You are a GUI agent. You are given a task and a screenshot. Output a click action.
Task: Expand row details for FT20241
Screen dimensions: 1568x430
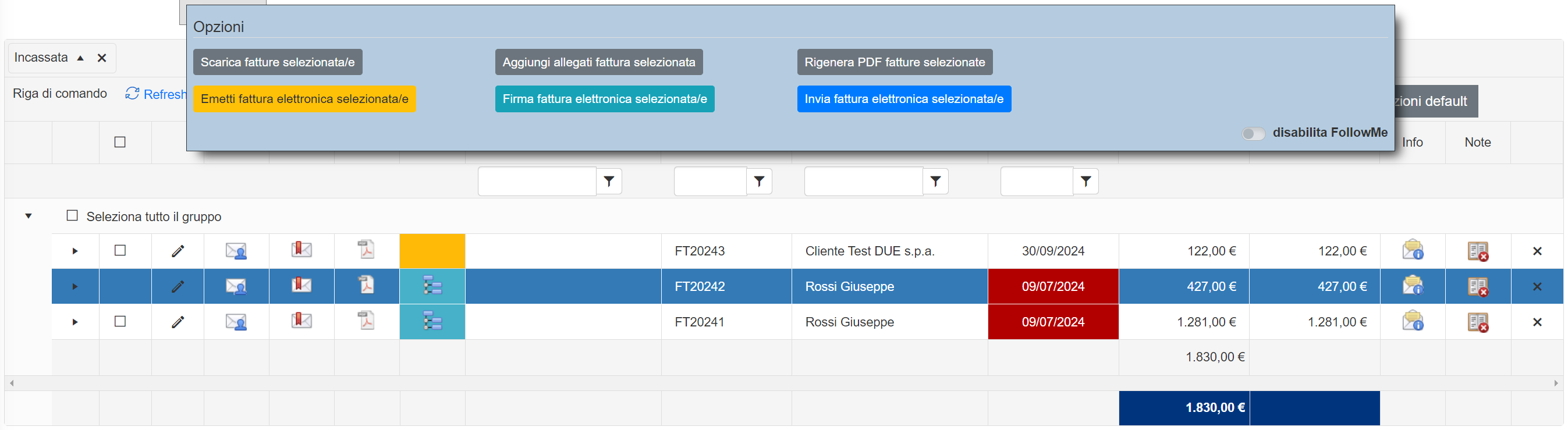click(x=75, y=322)
